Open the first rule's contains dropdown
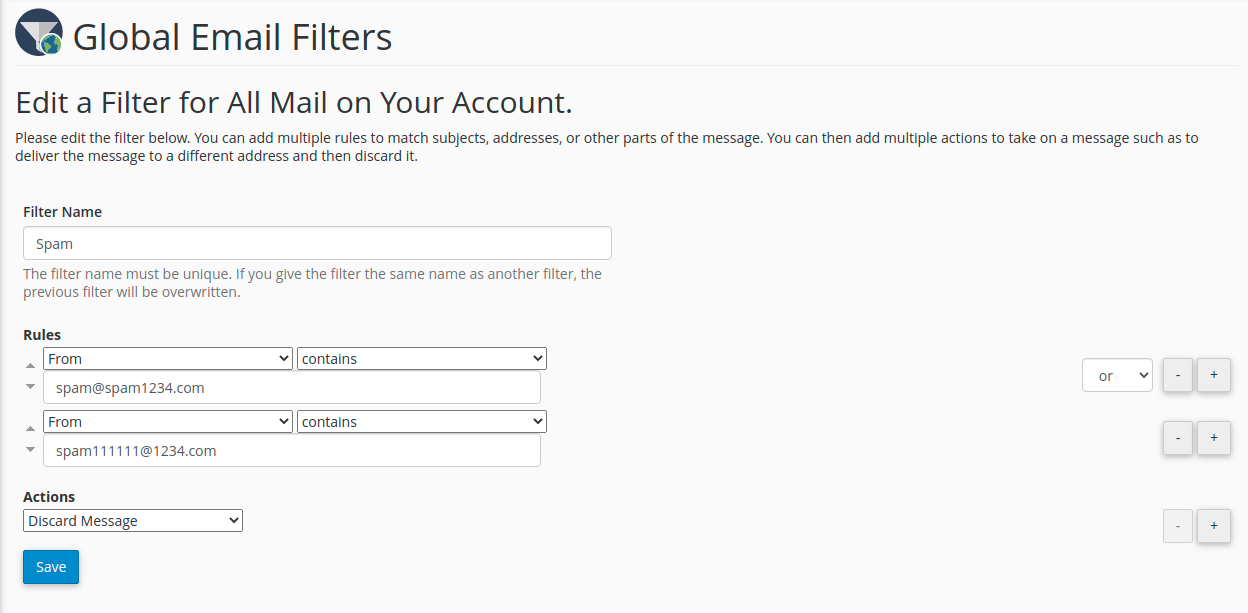The width and height of the screenshot is (1248, 613). pos(421,359)
